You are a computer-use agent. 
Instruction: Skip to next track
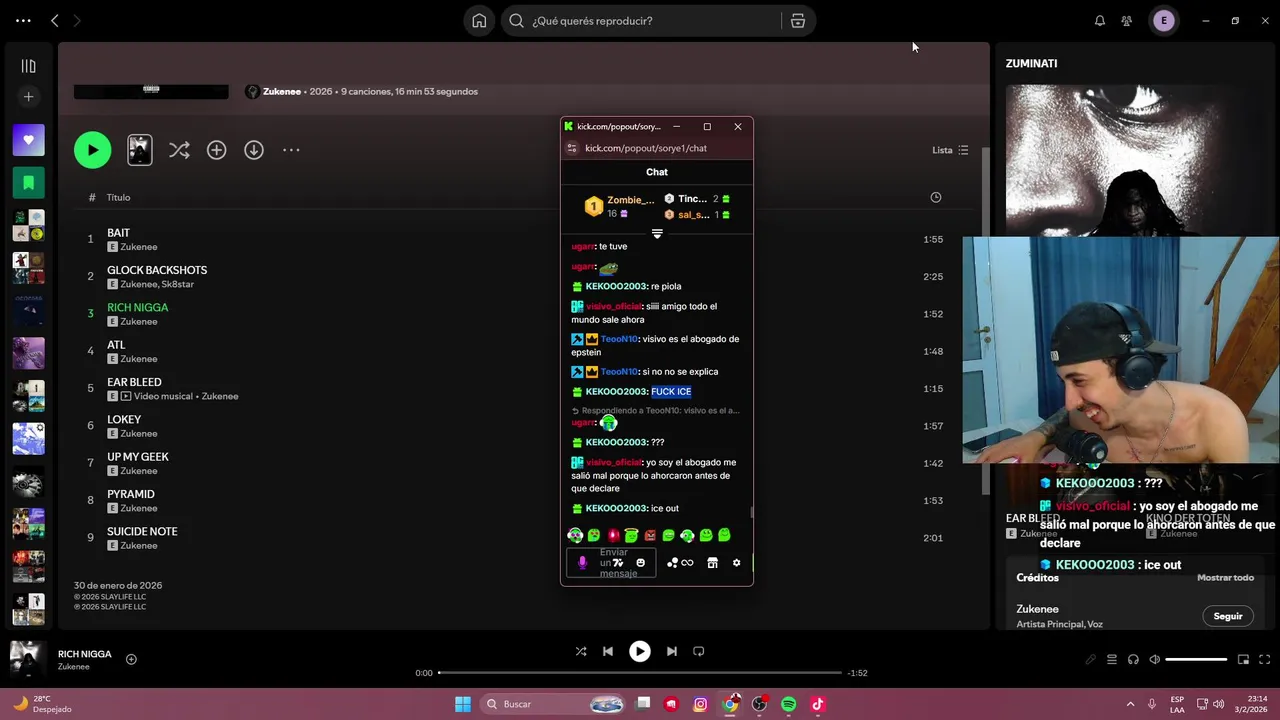672,651
